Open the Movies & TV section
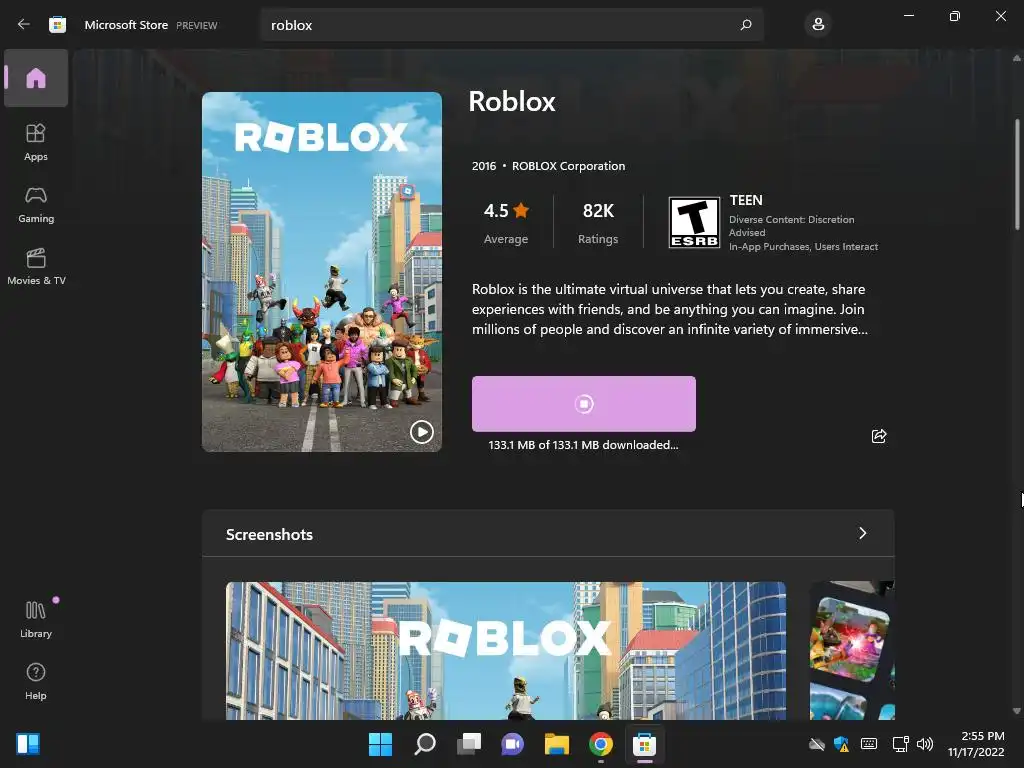This screenshot has height=768, width=1024. point(36,266)
